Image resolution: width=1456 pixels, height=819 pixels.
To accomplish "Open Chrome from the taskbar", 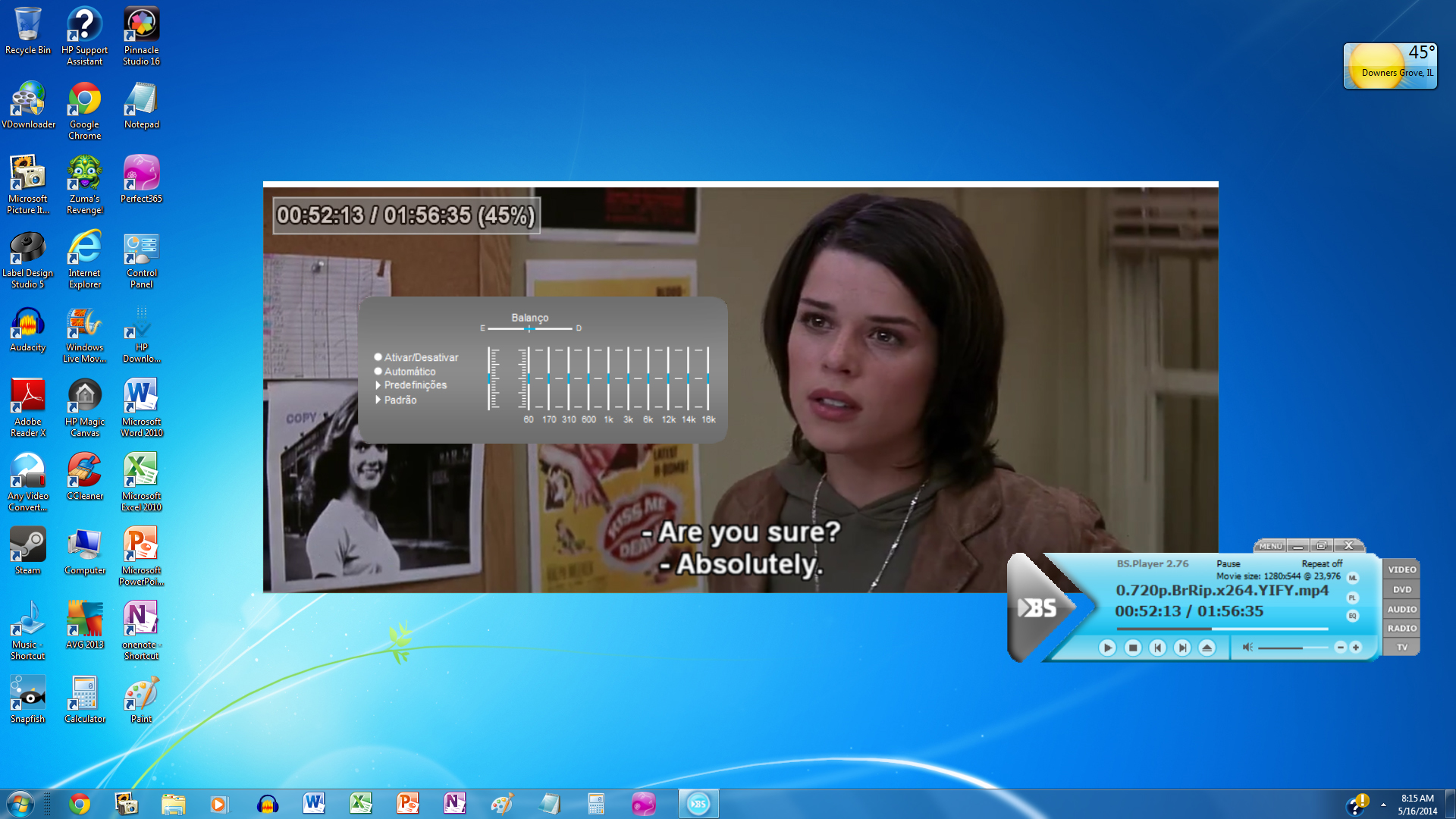I will 80,804.
